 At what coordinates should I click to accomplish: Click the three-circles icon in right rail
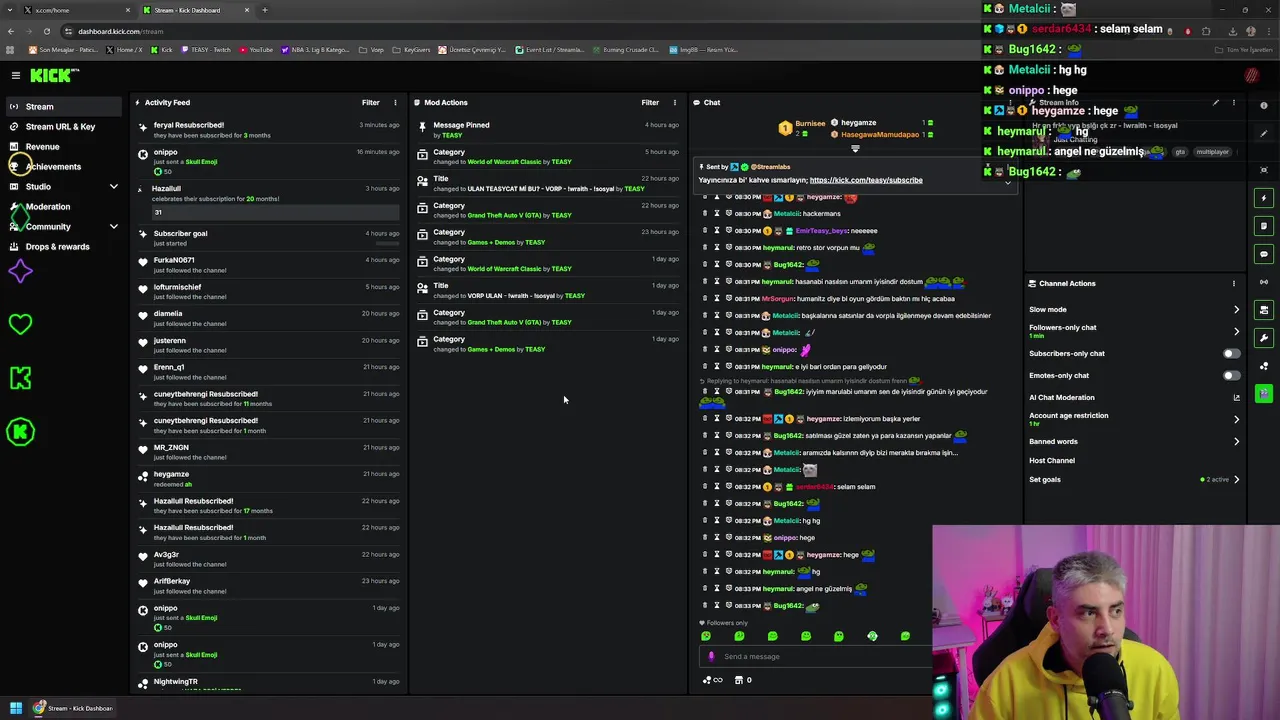click(x=1264, y=366)
